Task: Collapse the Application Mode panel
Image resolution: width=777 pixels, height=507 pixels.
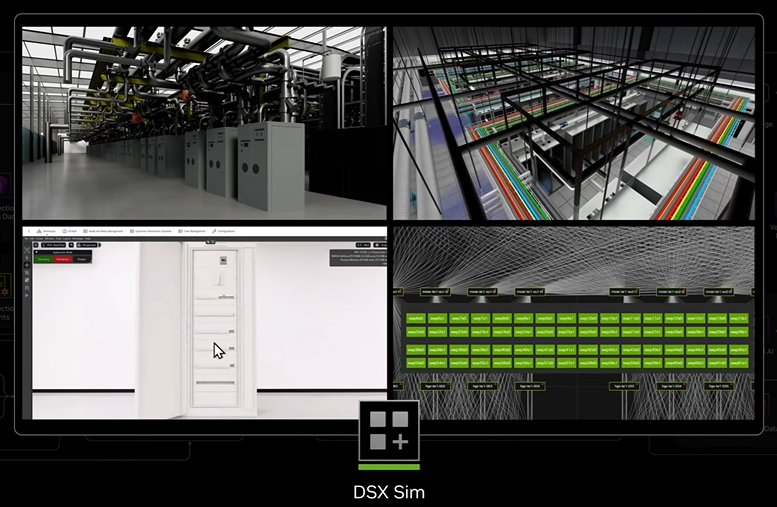Action: click(x=38, y=251)
